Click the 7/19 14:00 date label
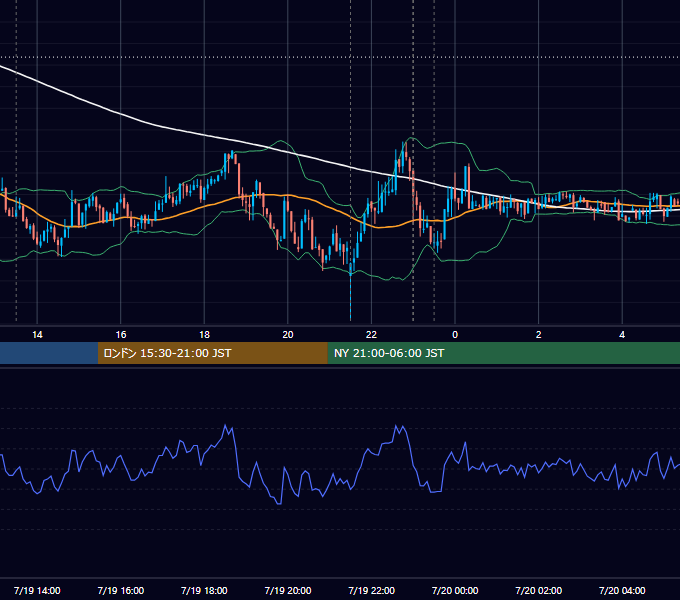Image resolution: width=680 pixels, height=600 pixels. [37, 590]
